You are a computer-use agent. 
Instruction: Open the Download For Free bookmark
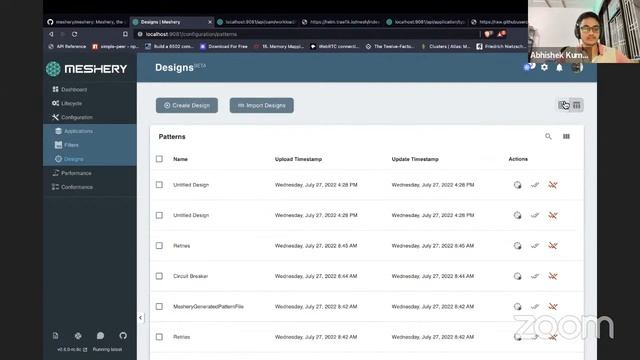(224, 47)
